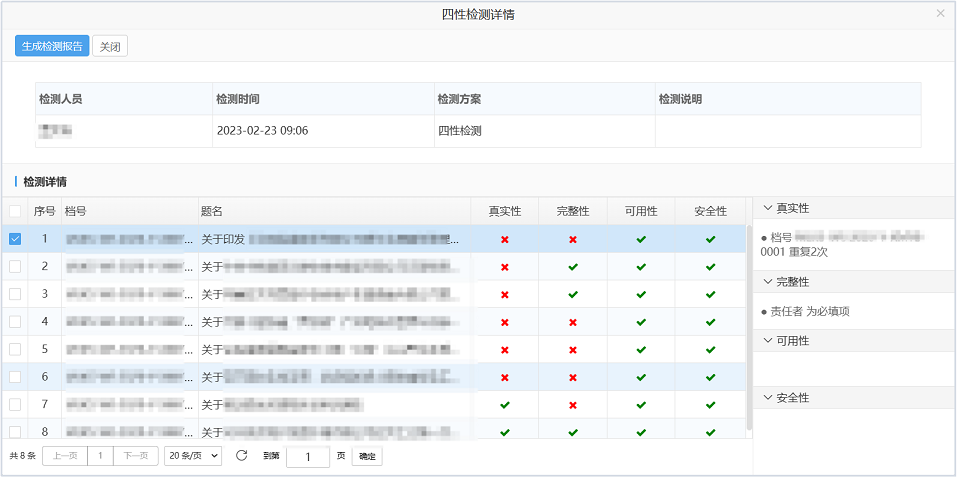The width and height of the screenshot is (958, 479).
Task: Click green check in row 5 安全性 column
Action: coord(710,349)
